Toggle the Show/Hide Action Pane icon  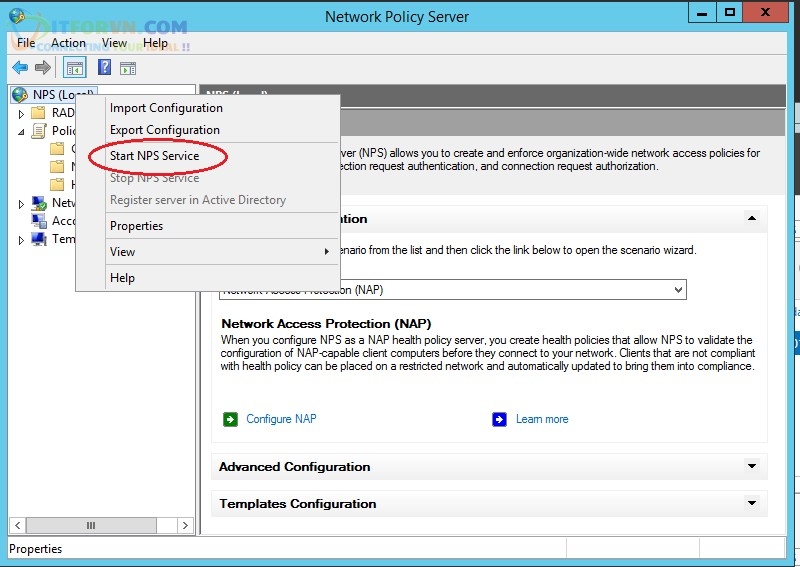pos(128,68)
